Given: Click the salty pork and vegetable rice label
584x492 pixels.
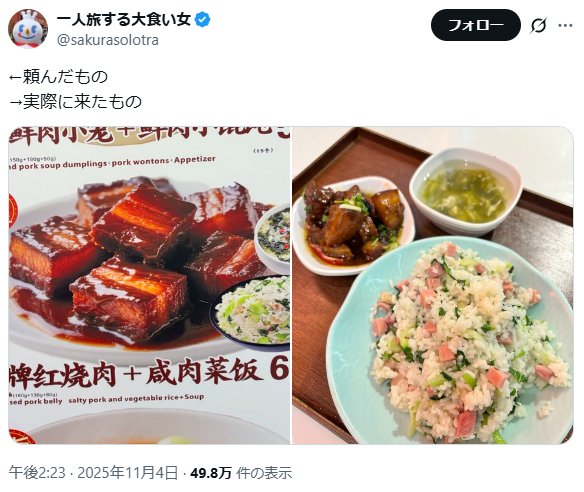Looking at the screenshot, I should (x=136, y=399).
